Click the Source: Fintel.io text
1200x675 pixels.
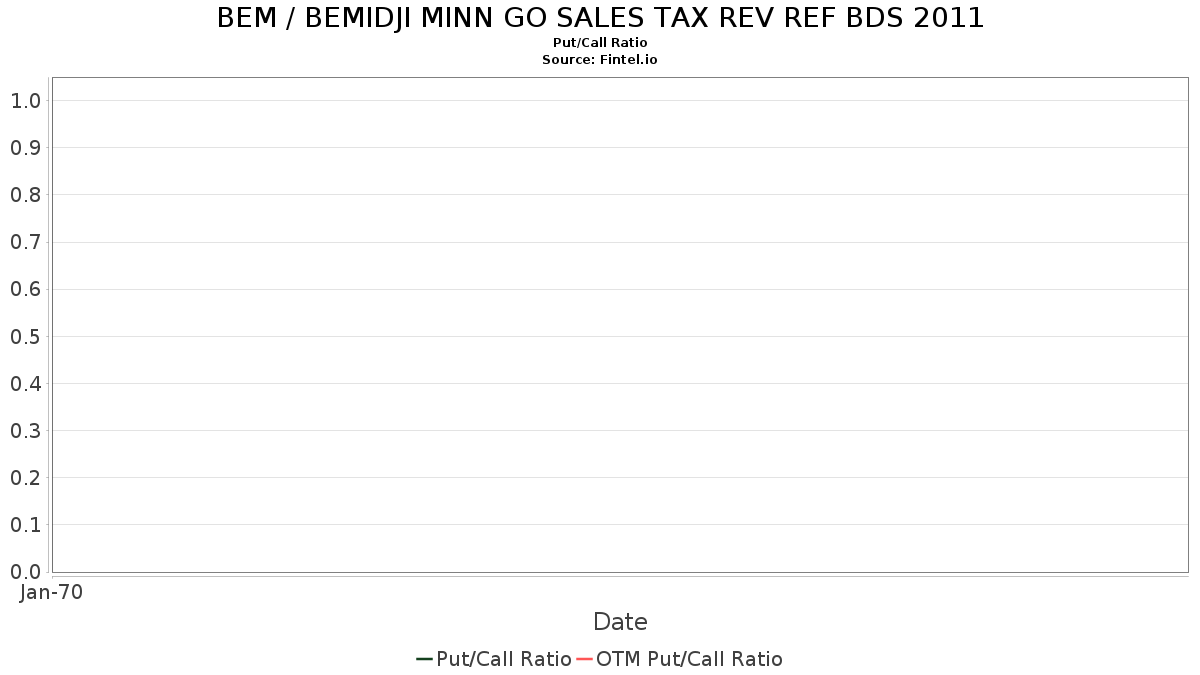tap(600, 60)
